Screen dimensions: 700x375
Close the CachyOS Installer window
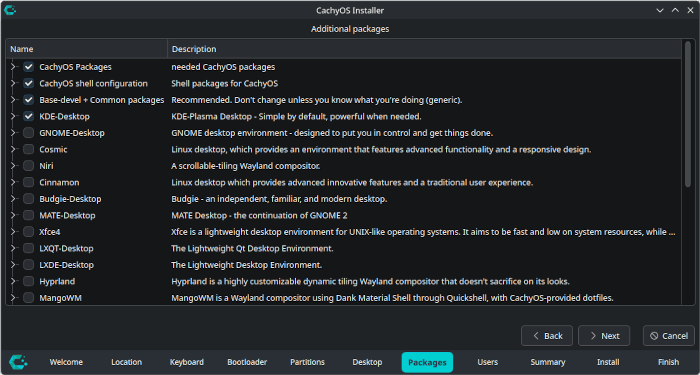(690, 10)
